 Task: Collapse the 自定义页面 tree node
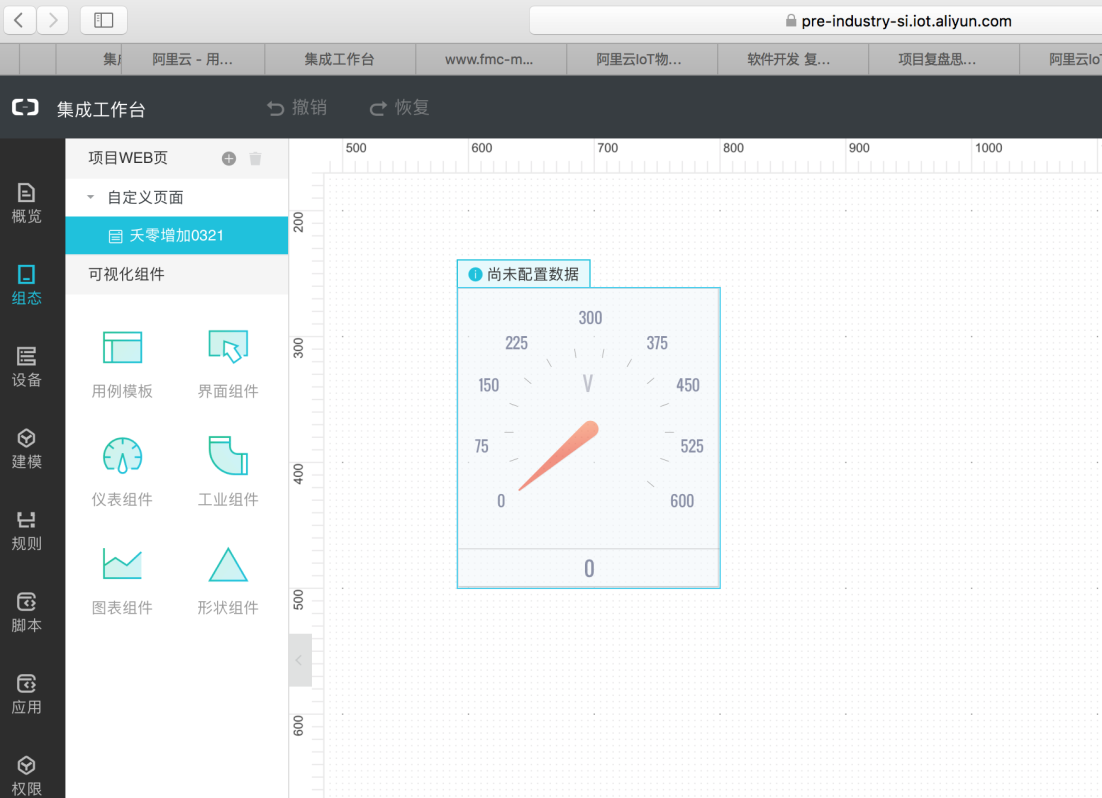coord(90,198)
